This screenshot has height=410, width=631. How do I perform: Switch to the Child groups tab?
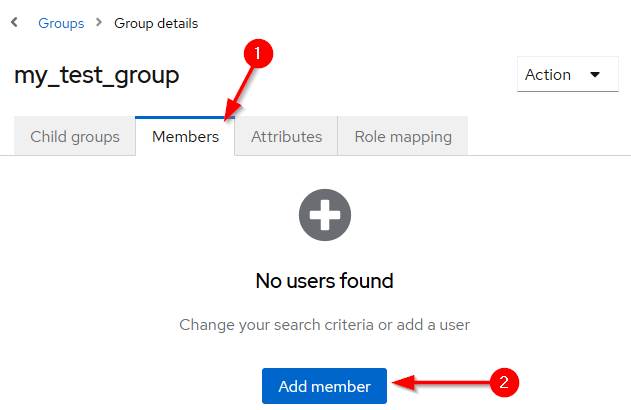click(75, 137)
